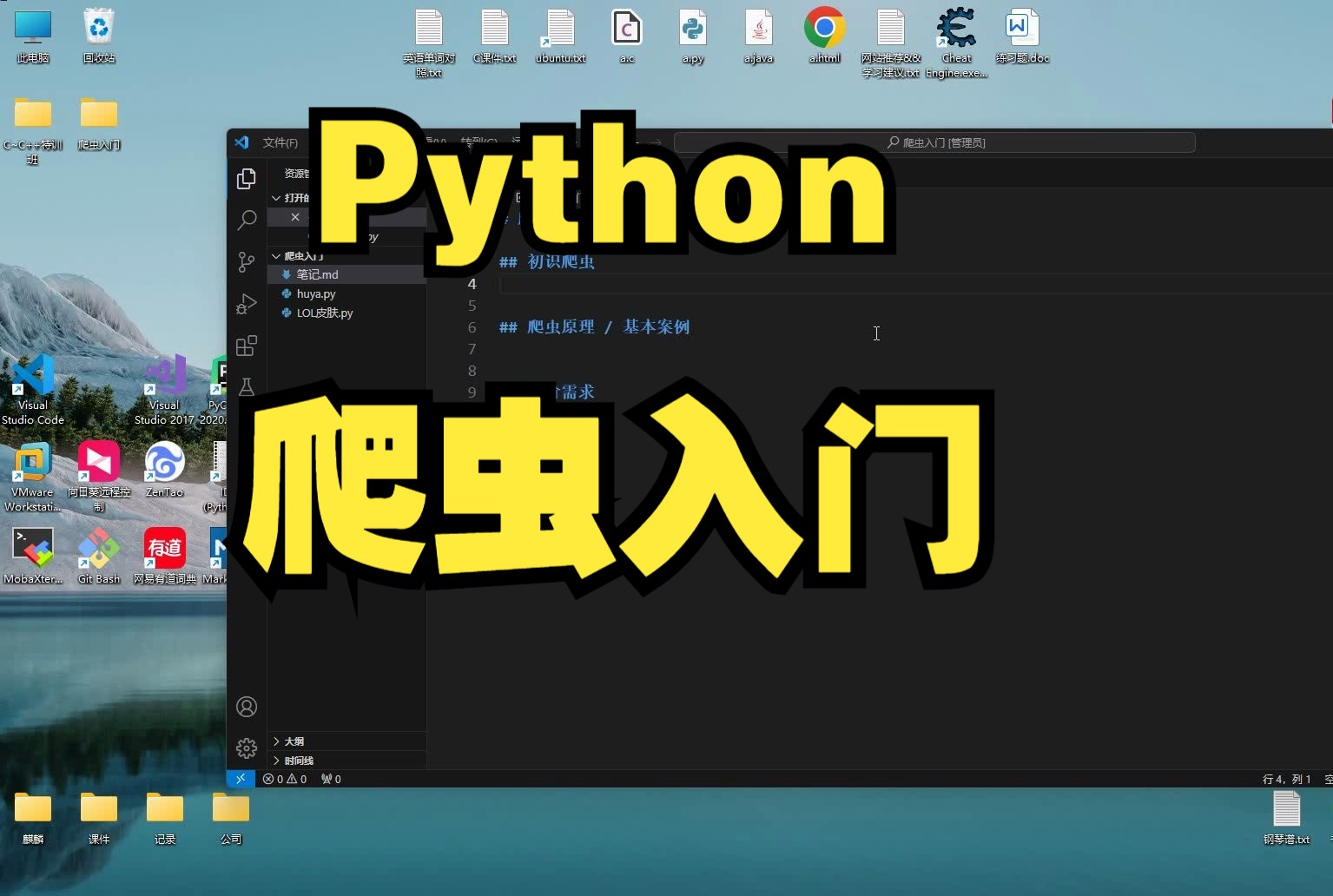Click the ports indicator showing 0
The height and width of the screenshot is (896, 1333).
pyautogui.click(x=331, y=779)
